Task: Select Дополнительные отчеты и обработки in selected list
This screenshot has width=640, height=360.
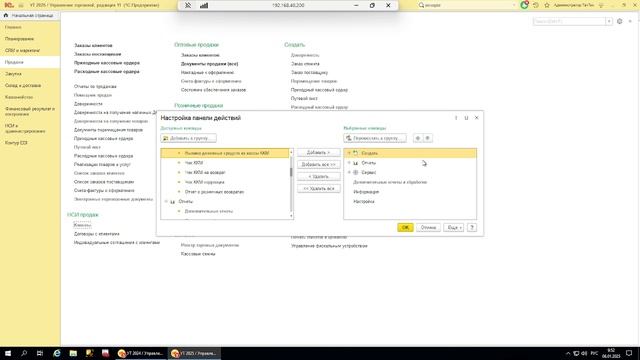Action: click(390, 182)
